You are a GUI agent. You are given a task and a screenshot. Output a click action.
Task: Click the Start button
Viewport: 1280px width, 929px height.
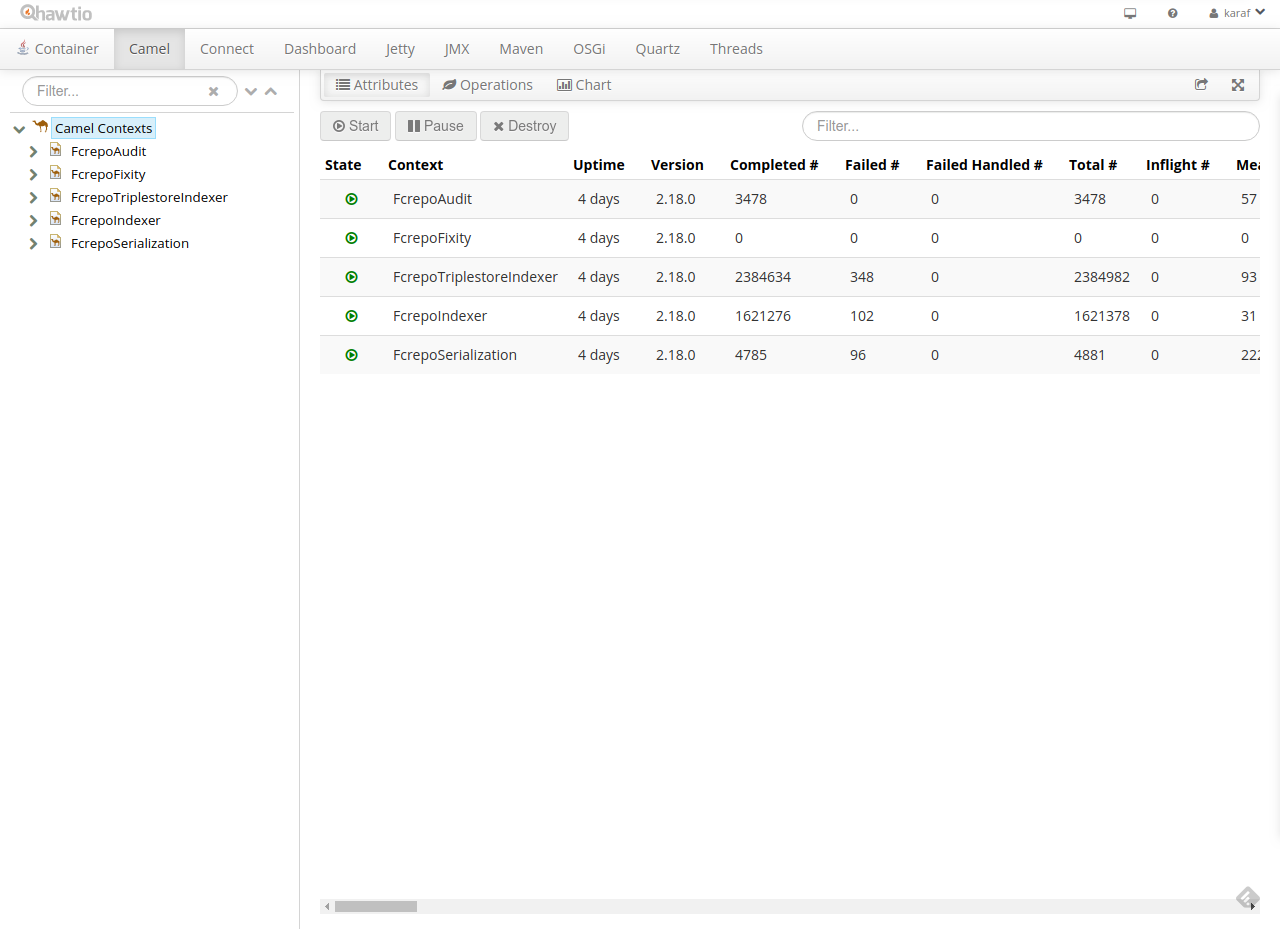click(x=355, y=126)
